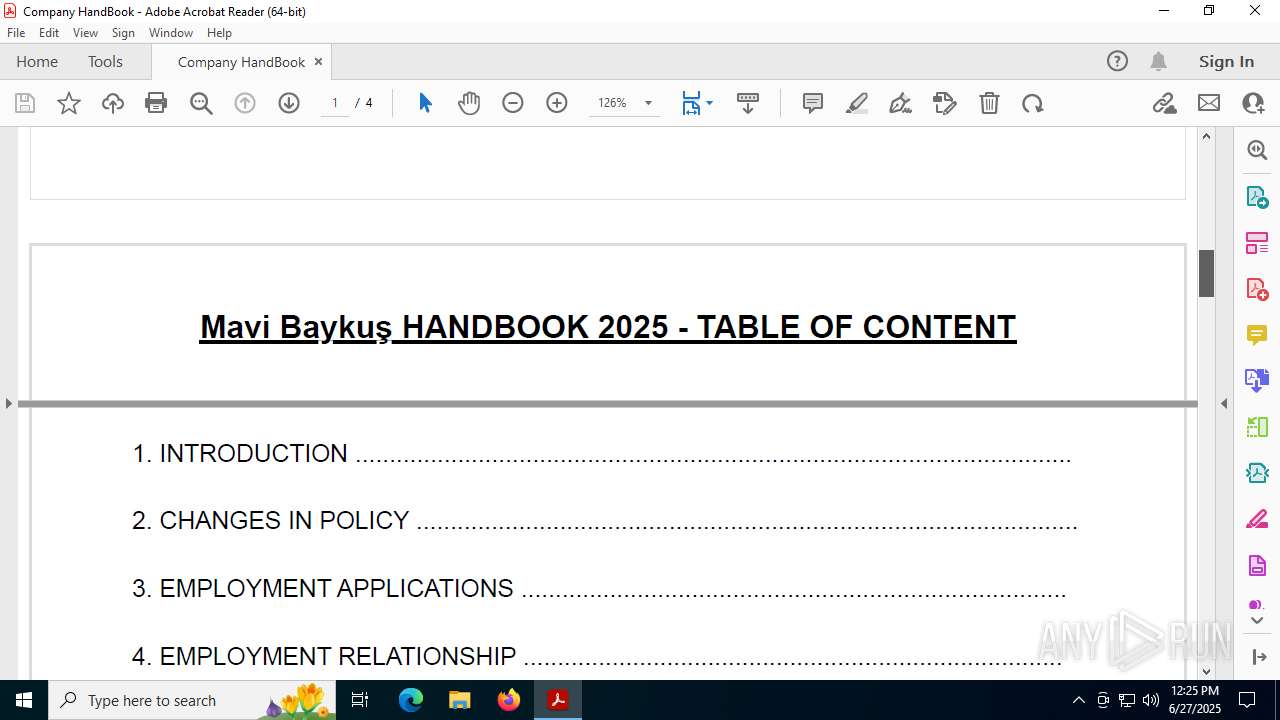Open Create PDF tool in right pane
Viewport: 1280px width, 720px height.
(x=1257, y=289)
